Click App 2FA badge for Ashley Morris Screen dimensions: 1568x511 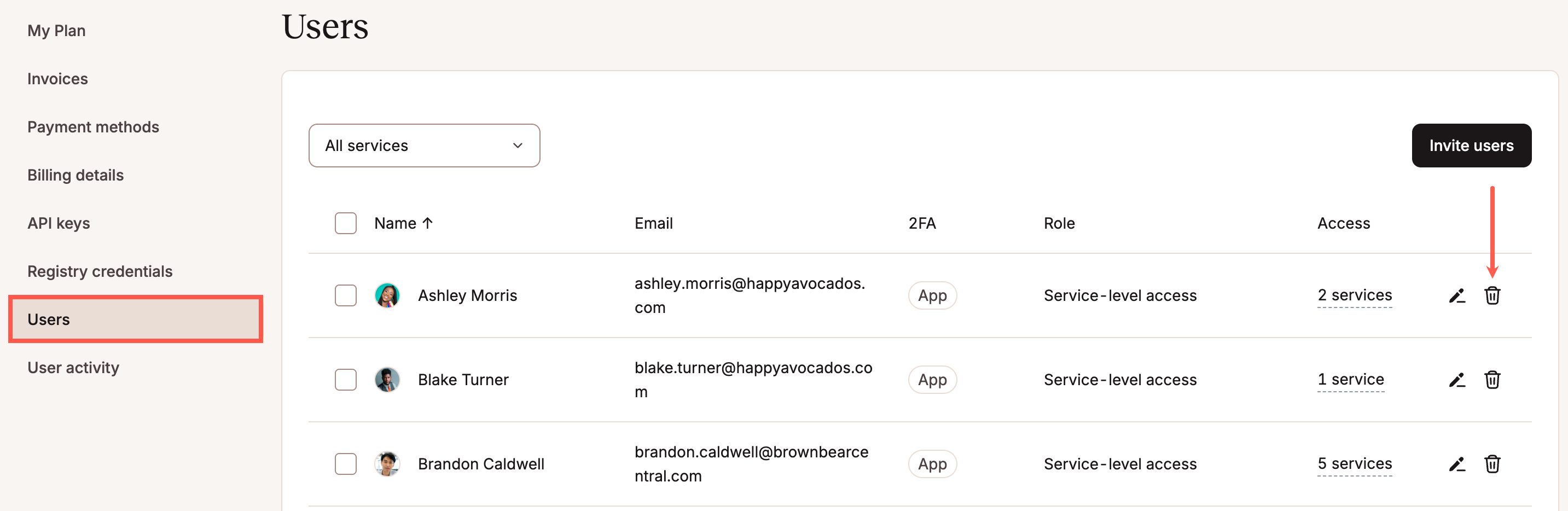point(932,295)
